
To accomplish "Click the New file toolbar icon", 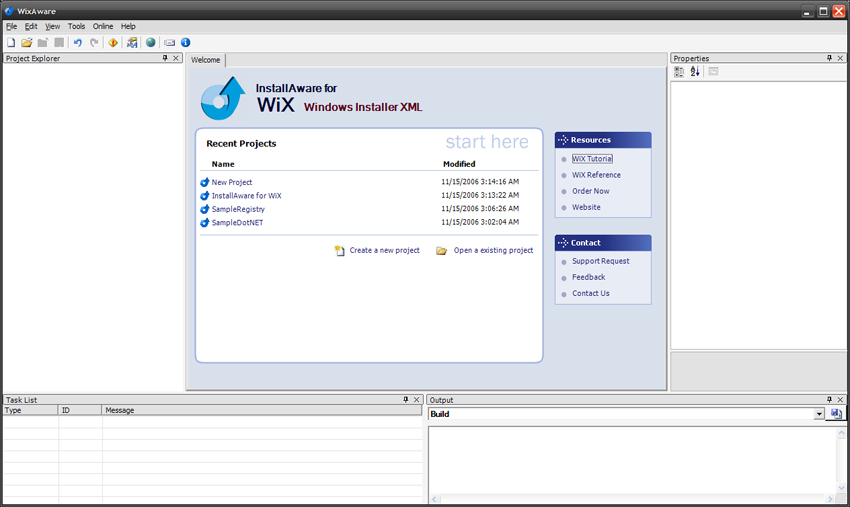I will tap(11, 42).
